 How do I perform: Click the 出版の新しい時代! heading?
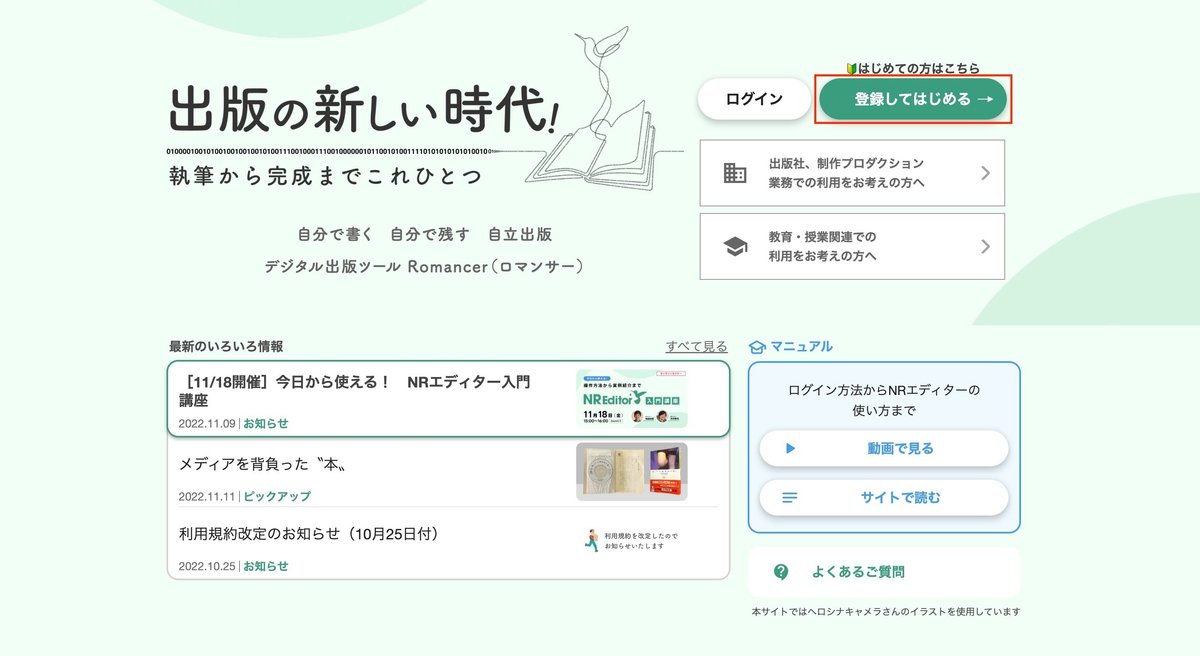[364, 109]
